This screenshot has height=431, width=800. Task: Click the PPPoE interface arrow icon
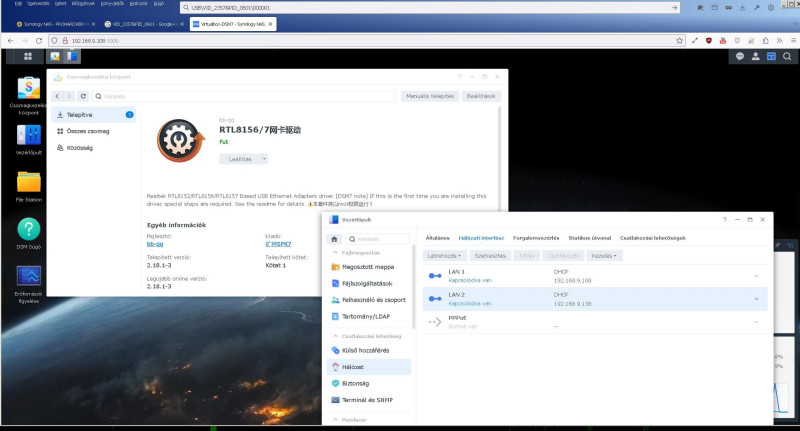435,322
